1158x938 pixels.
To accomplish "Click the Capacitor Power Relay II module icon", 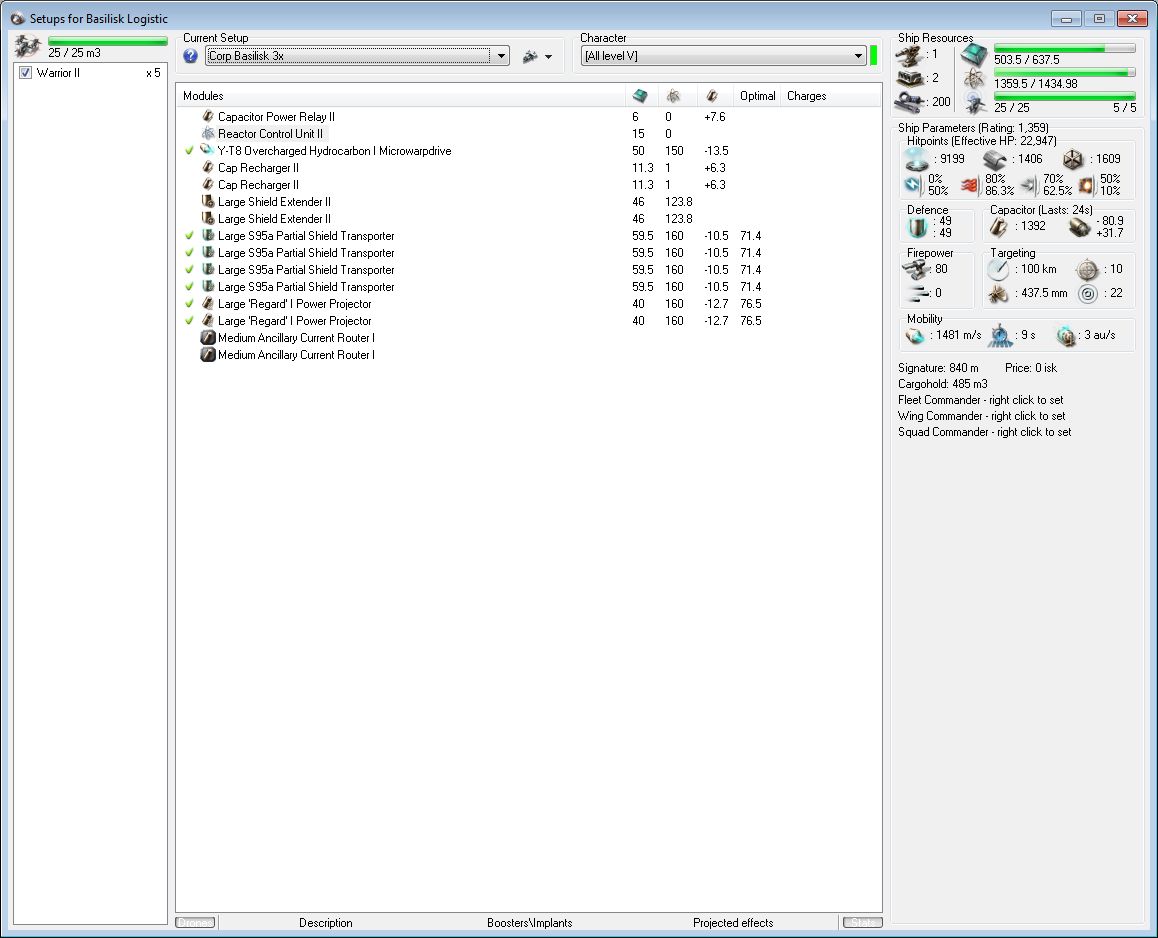I will [x=208, y=116].
